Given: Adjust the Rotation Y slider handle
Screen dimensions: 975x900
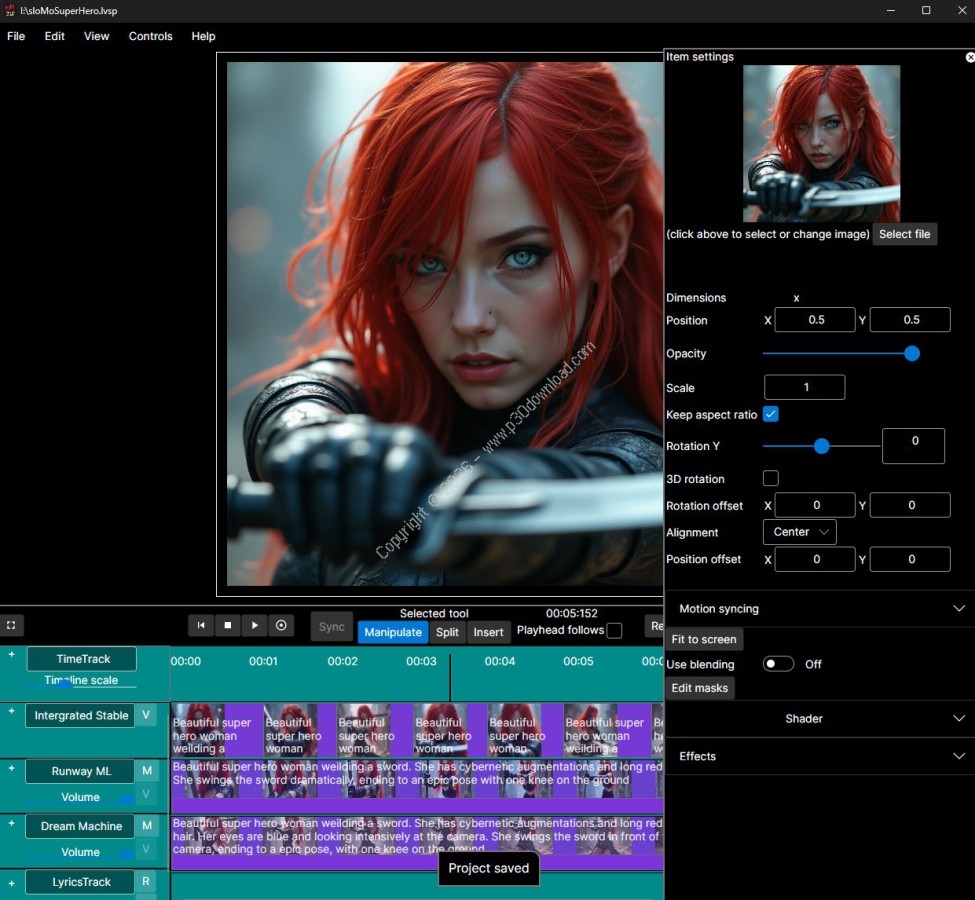Looking at the screenshot, I should point(821,446).
